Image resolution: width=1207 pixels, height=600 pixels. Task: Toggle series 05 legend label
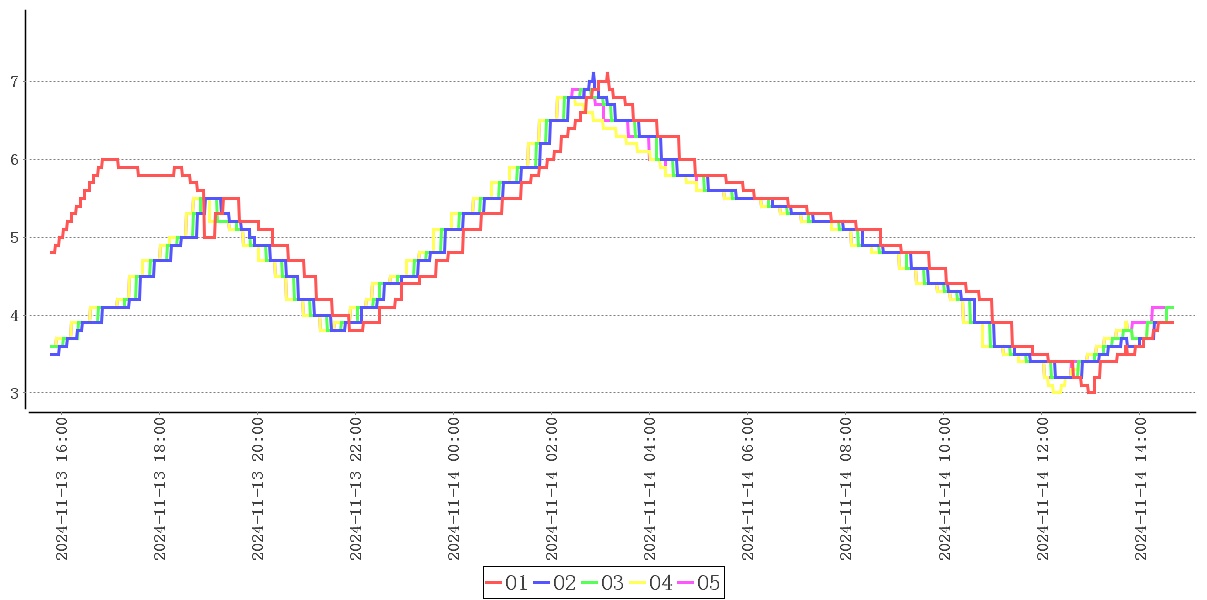(709, 583)
